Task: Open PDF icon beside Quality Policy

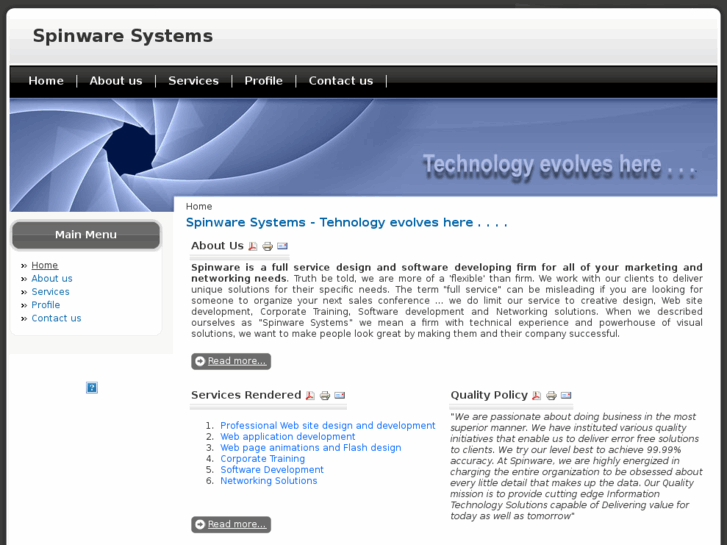Action: pyautogui.click(x=536, y=396)
